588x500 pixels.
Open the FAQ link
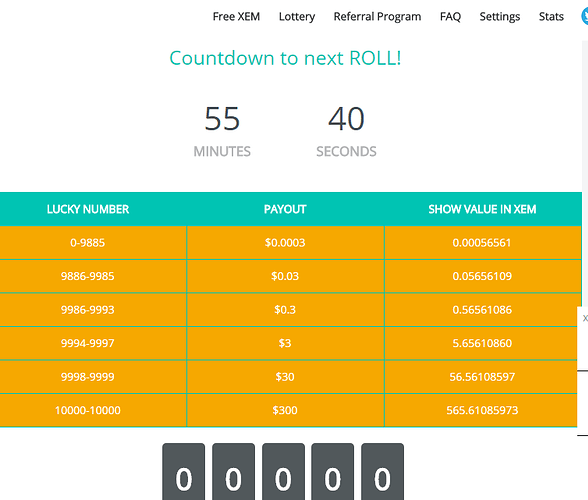(450, 17)
